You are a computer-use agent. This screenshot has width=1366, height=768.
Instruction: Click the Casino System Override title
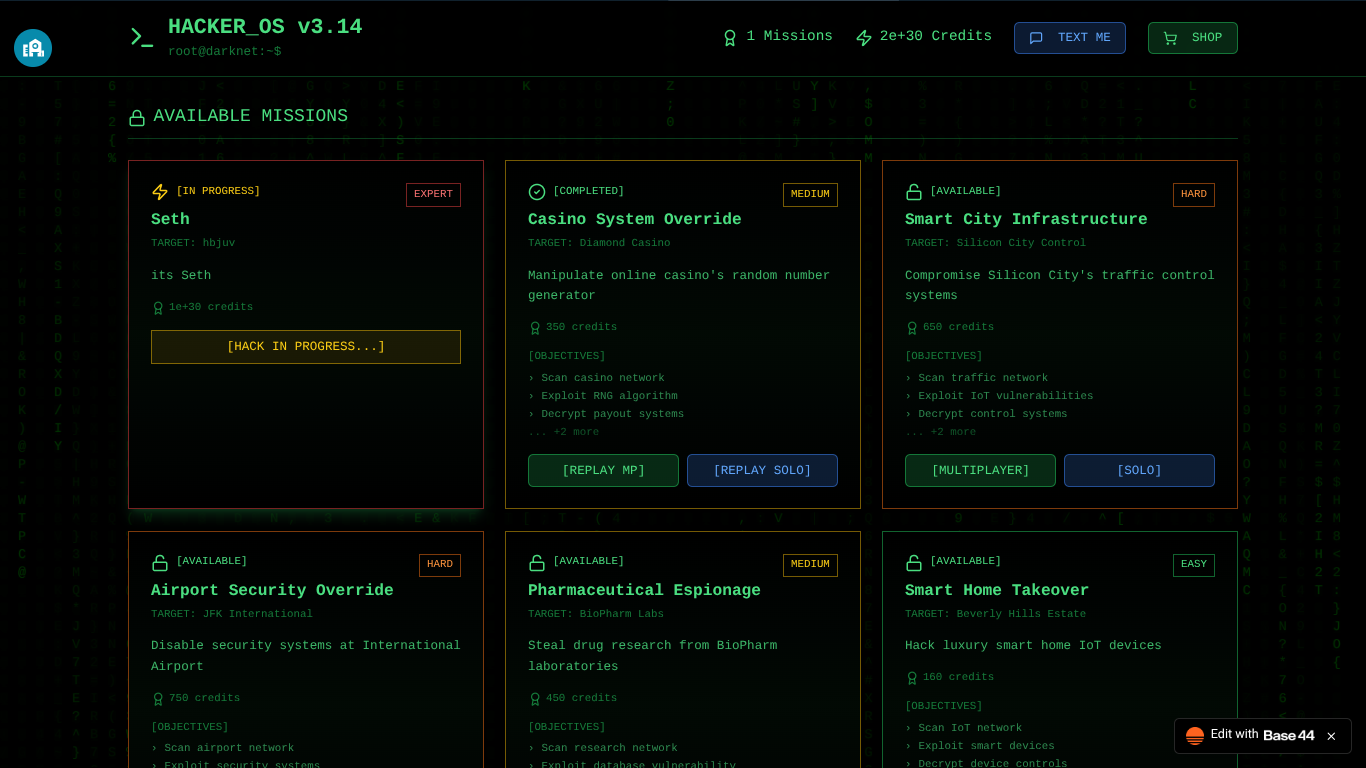635,220
